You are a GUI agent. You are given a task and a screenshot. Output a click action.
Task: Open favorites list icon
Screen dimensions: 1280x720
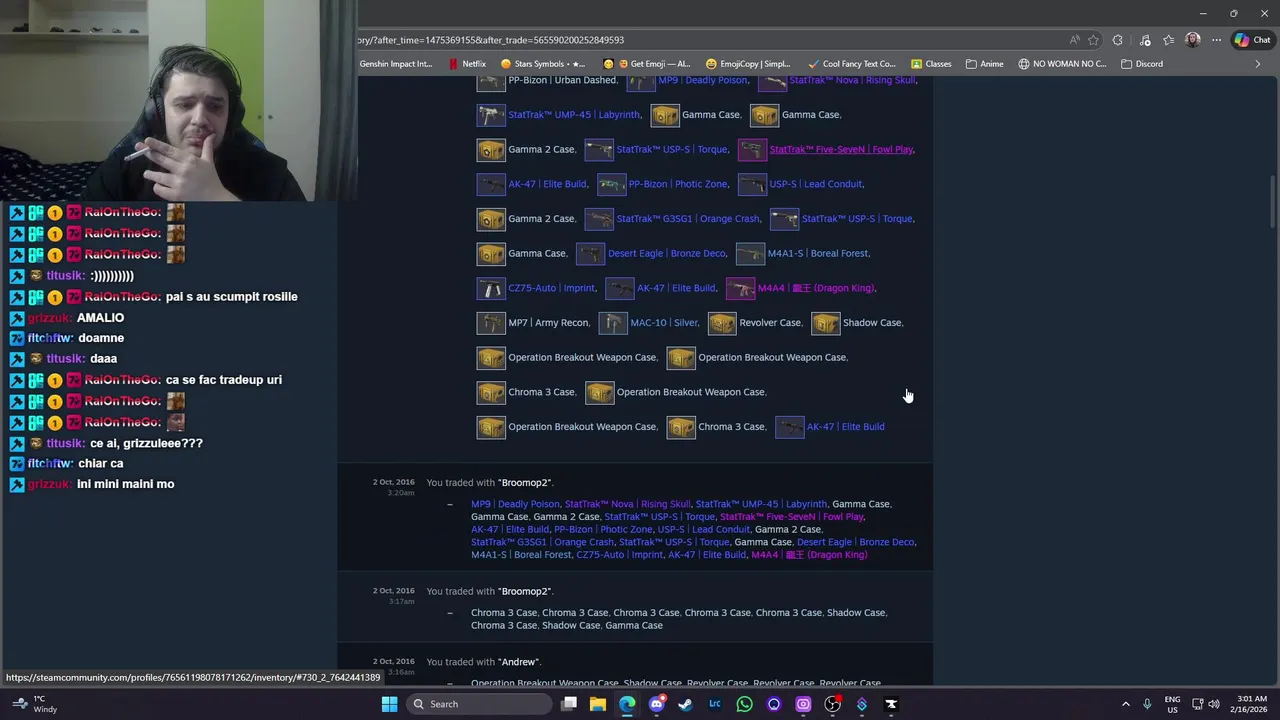tap(1168, 40)
